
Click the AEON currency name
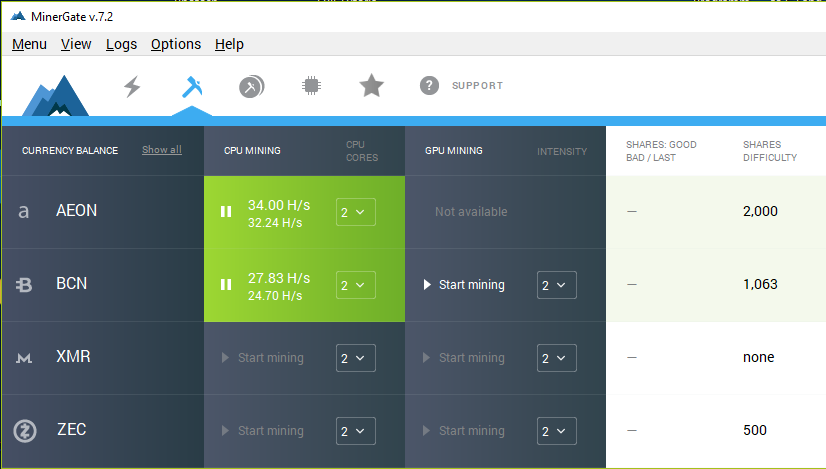click(76, 210)
